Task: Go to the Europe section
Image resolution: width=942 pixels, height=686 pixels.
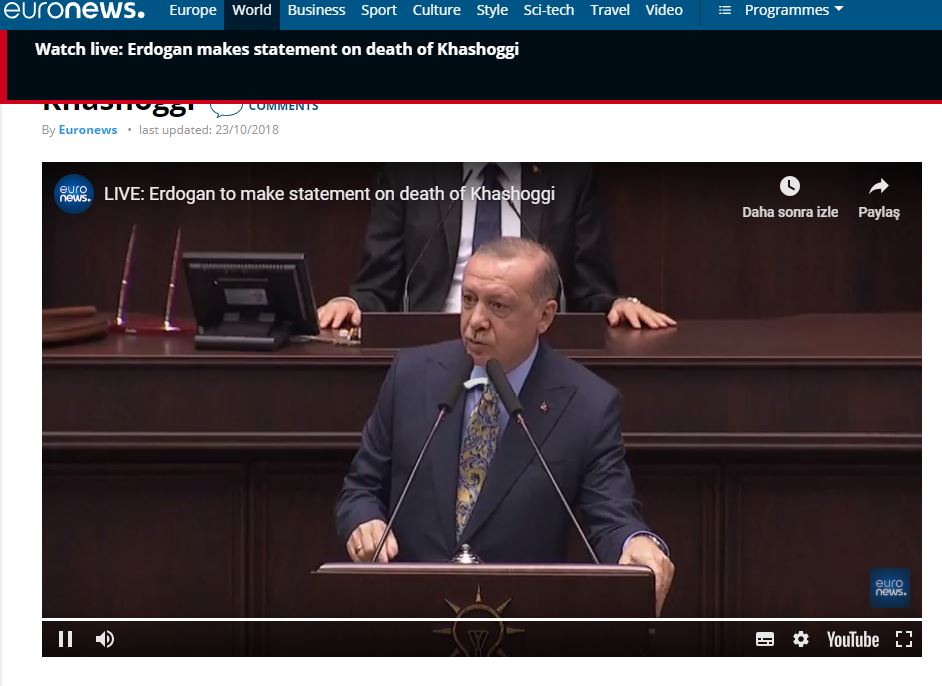Action: [x=192, y=10]
